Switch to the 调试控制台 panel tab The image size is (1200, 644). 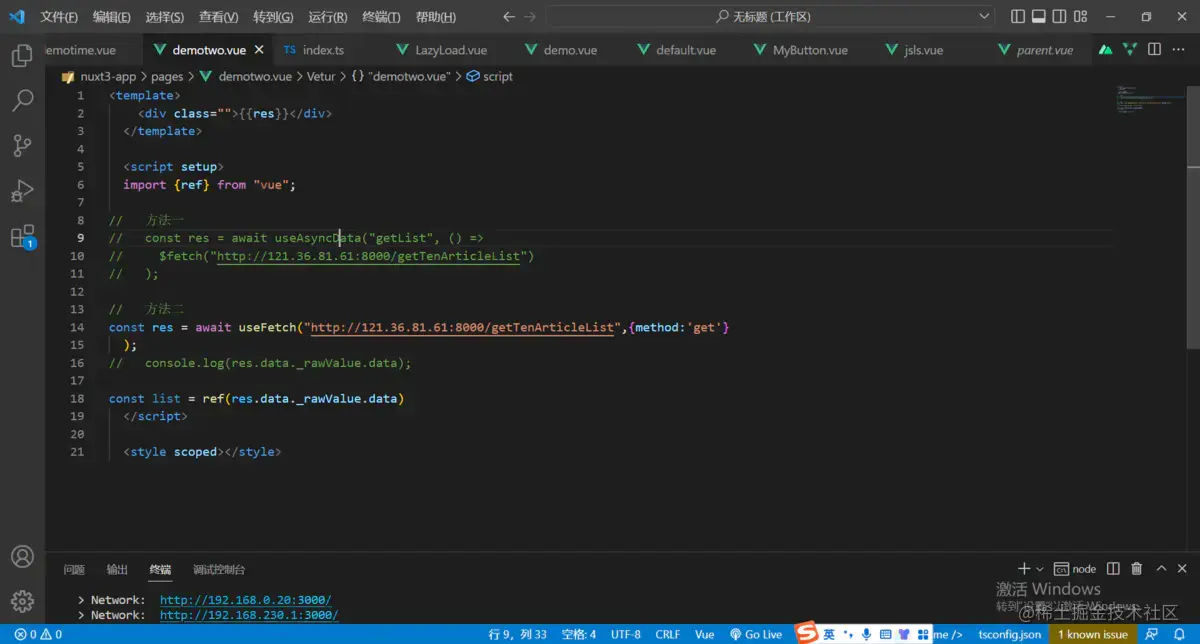pos(219,569)
